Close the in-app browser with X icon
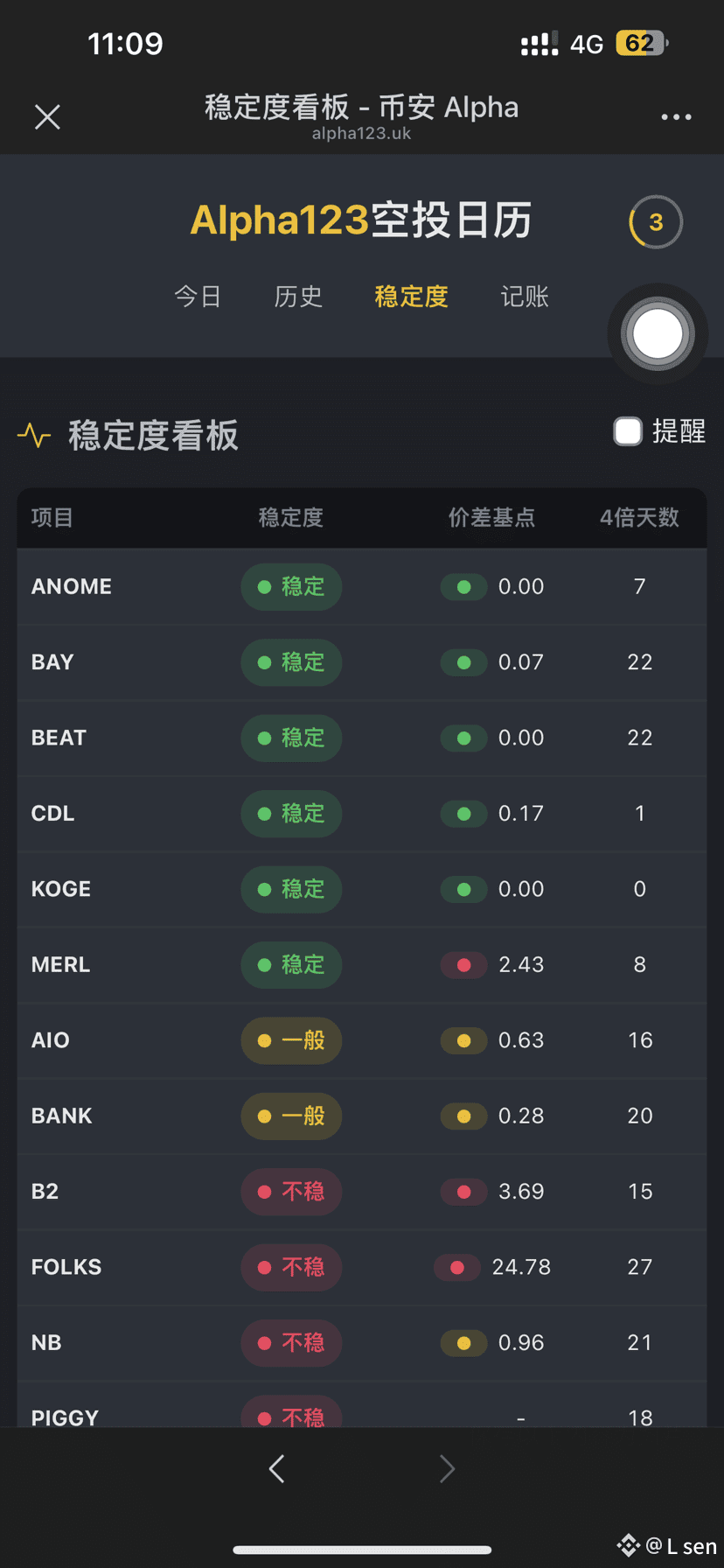This screenshot has height=1568, width=724. pyautogui.click(x=47, y=117)
